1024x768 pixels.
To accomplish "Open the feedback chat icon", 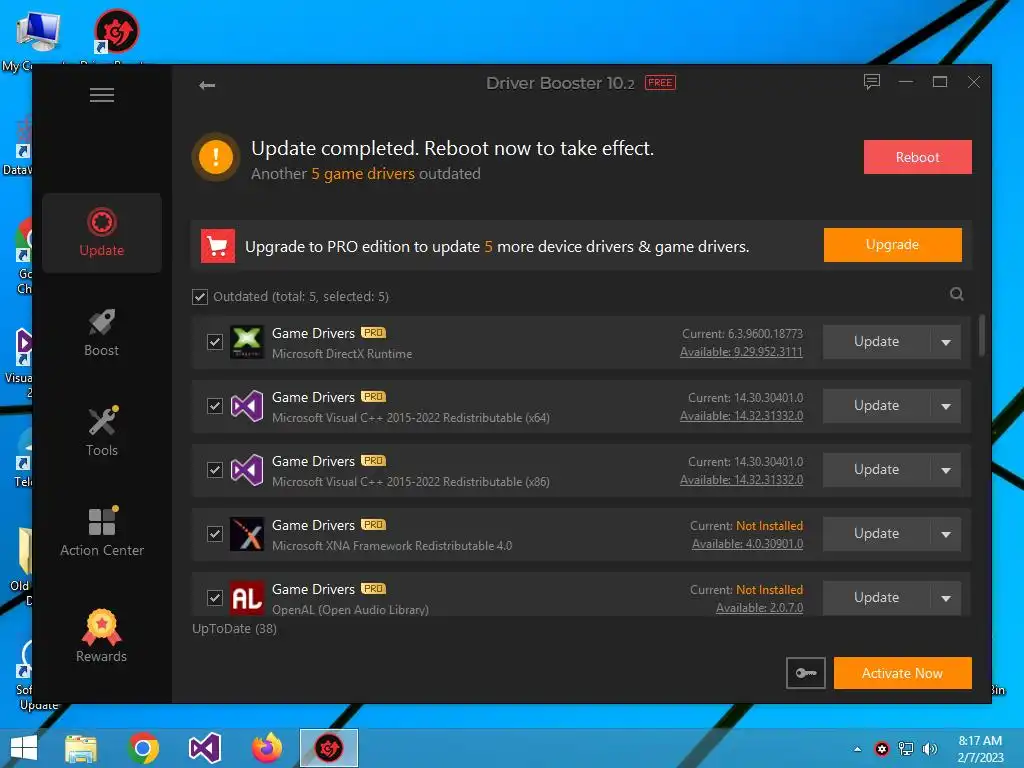I will pyautogui.click(x=872, y=82).
